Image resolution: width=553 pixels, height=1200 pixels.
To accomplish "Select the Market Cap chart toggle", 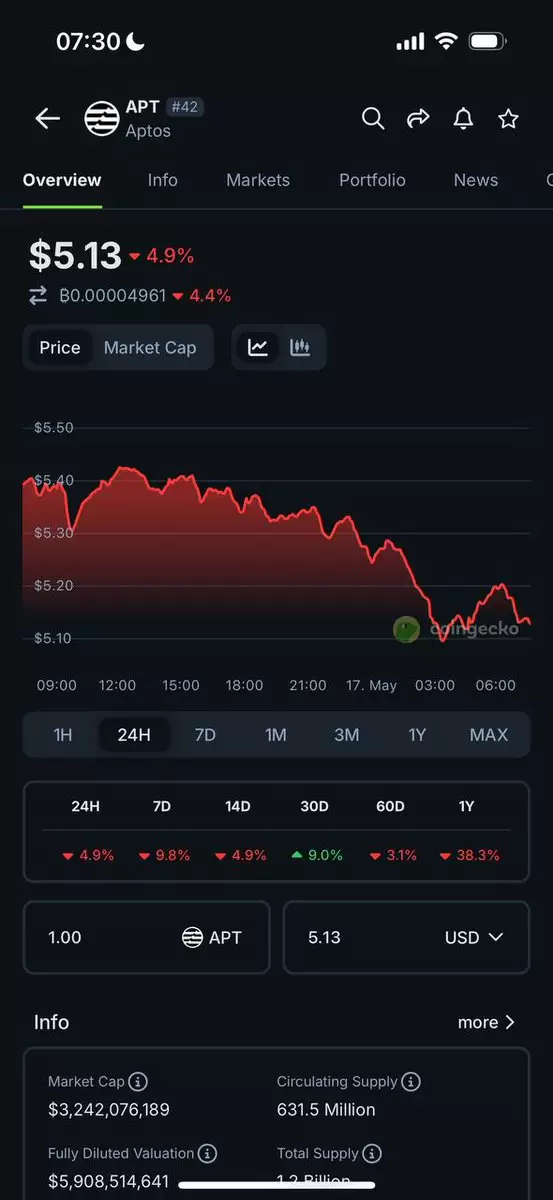I will 150,348.
